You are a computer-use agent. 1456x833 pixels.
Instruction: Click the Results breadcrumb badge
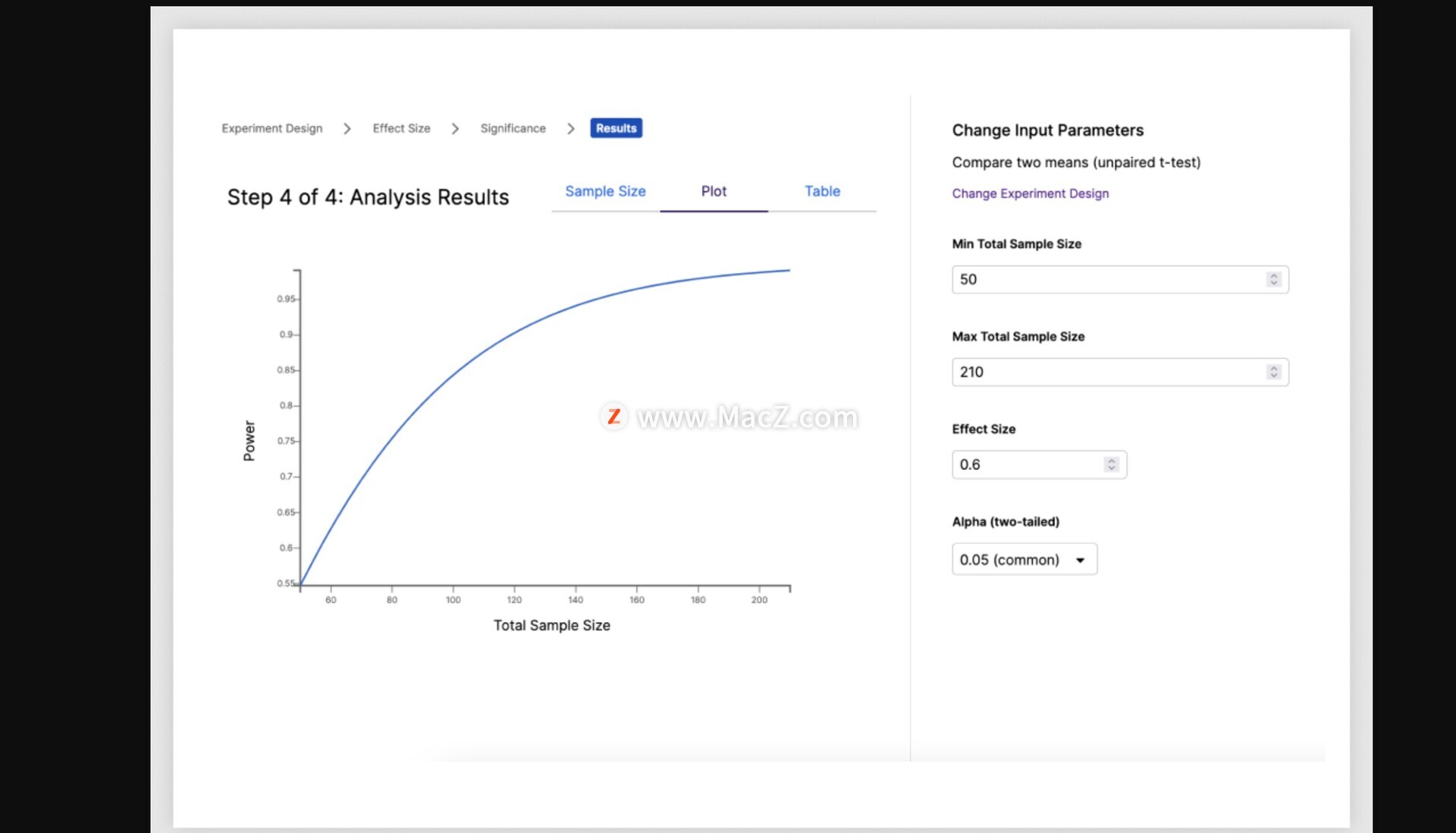point(616,128)
